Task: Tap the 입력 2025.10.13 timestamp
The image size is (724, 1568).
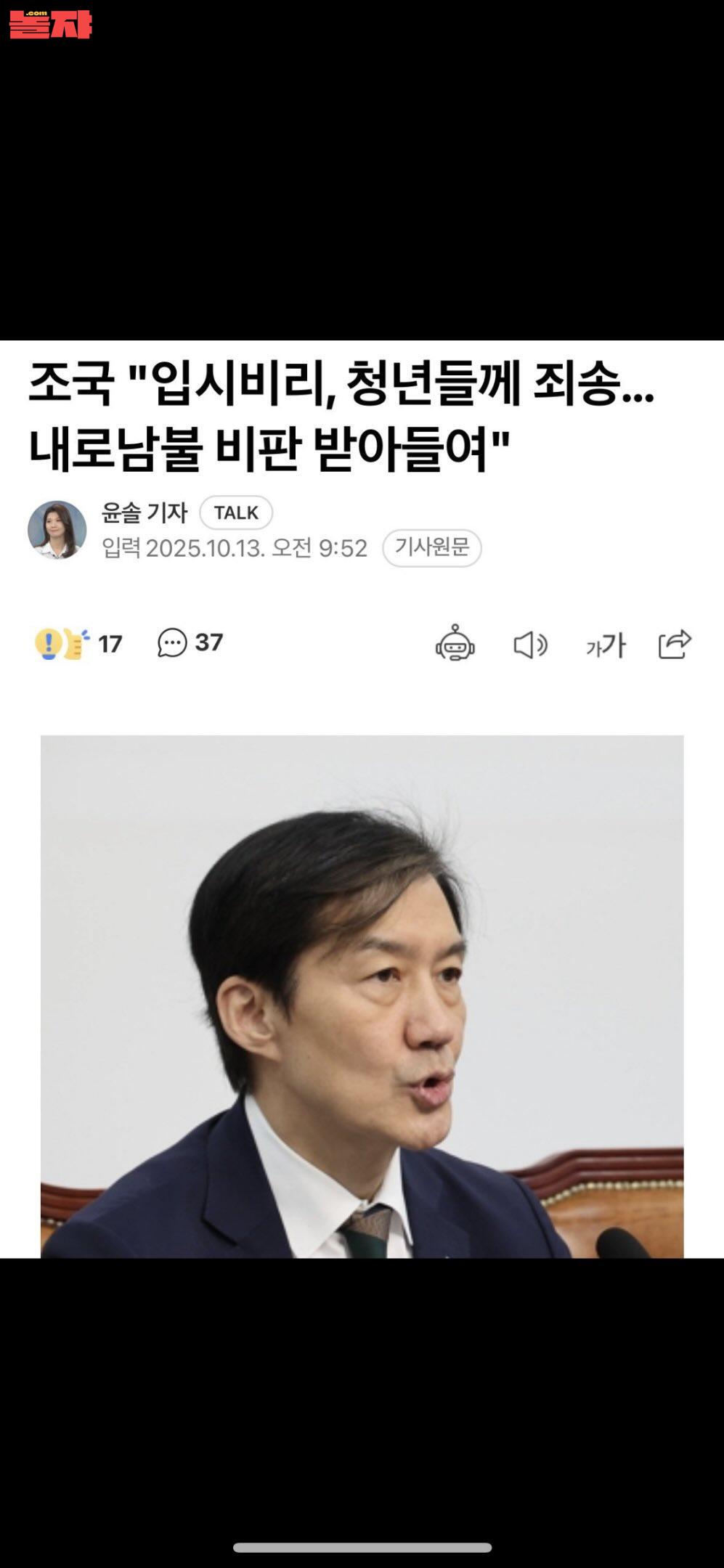Action: (235, 548)
